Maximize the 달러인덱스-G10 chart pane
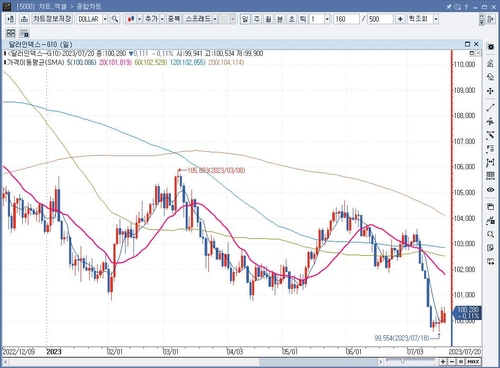This screenshot has height=368, width=500. pyautogui.click(x=467, y=44)
